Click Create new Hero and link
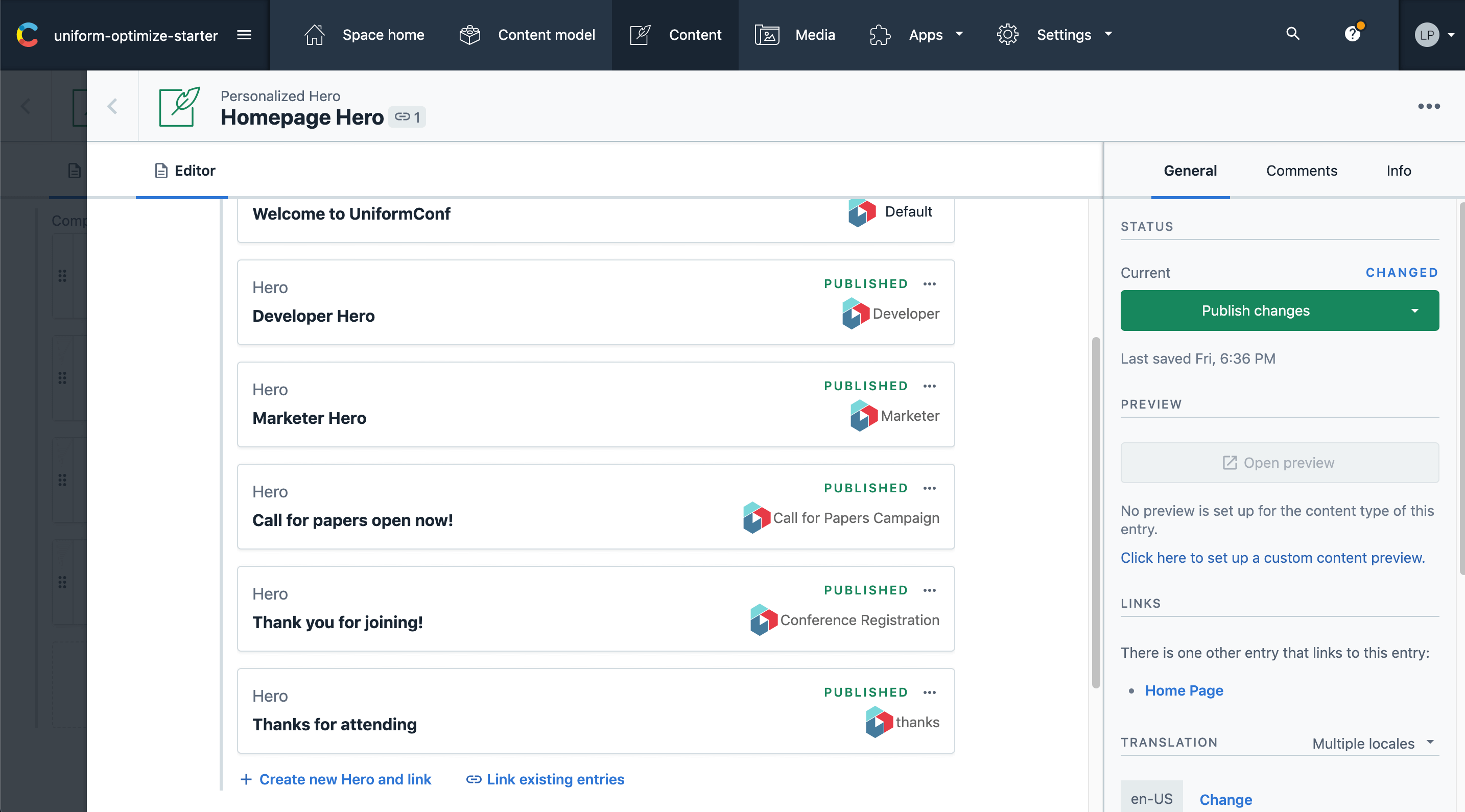Viewport: 1465px width, 812px height. (x=336, y=779)
